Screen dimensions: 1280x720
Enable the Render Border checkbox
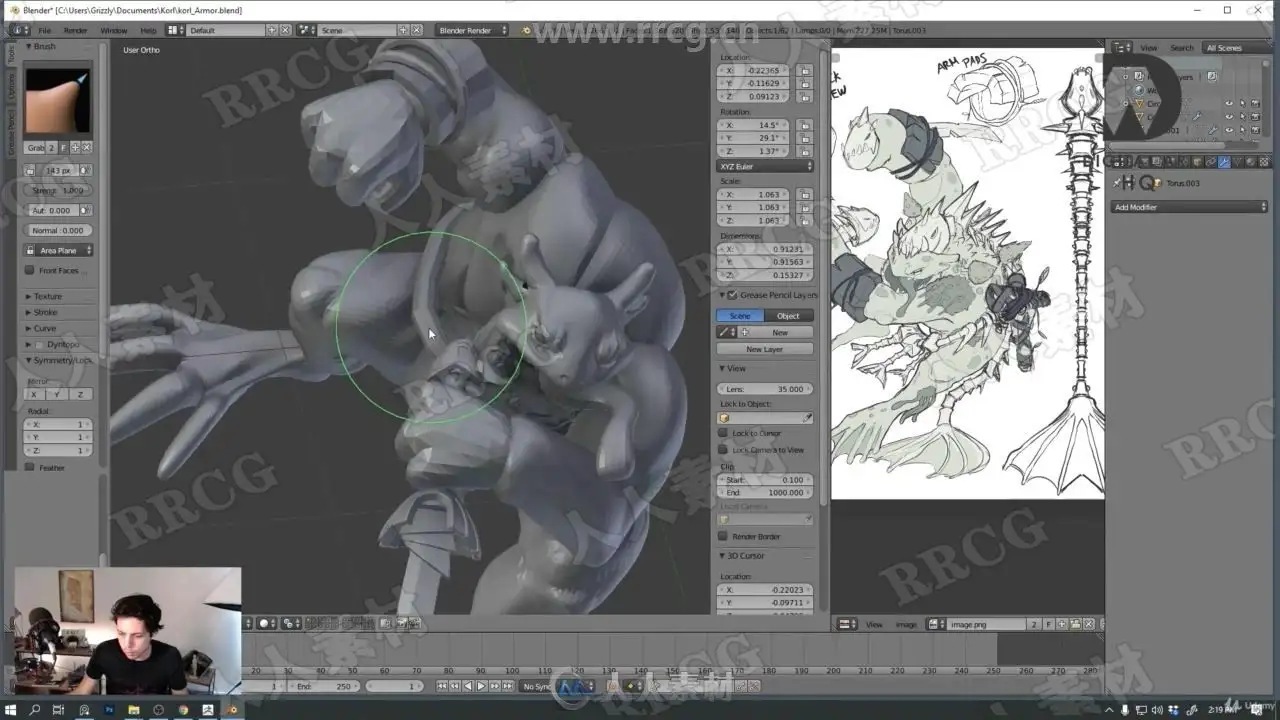[723, 536]
